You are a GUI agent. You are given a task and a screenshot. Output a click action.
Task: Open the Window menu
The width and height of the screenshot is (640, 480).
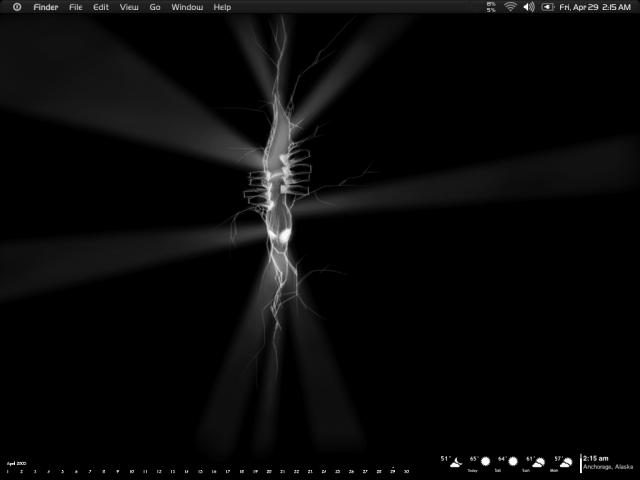[x=187, y=7]
